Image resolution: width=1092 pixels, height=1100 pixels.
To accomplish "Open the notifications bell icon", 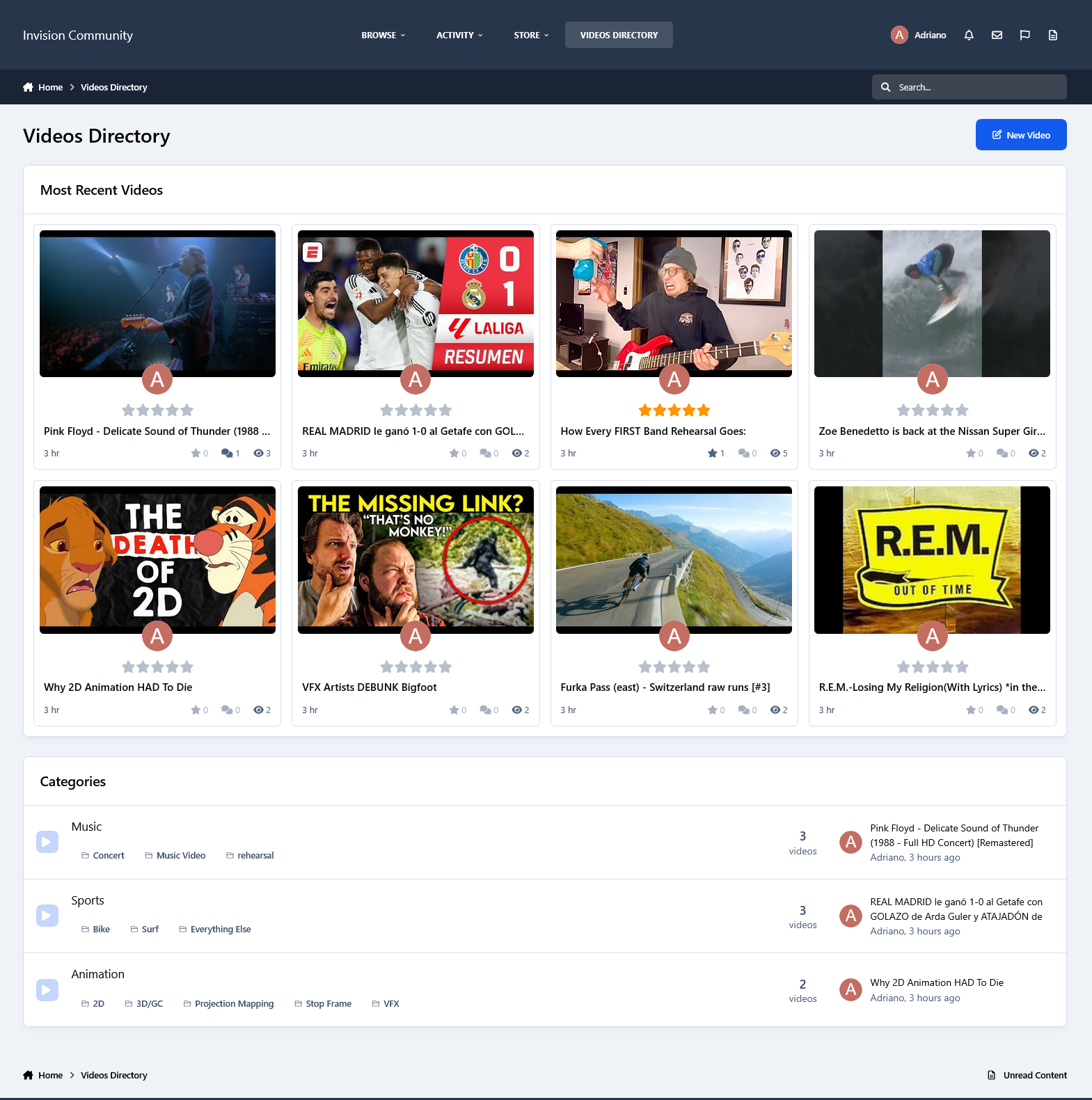I will 969,35.
